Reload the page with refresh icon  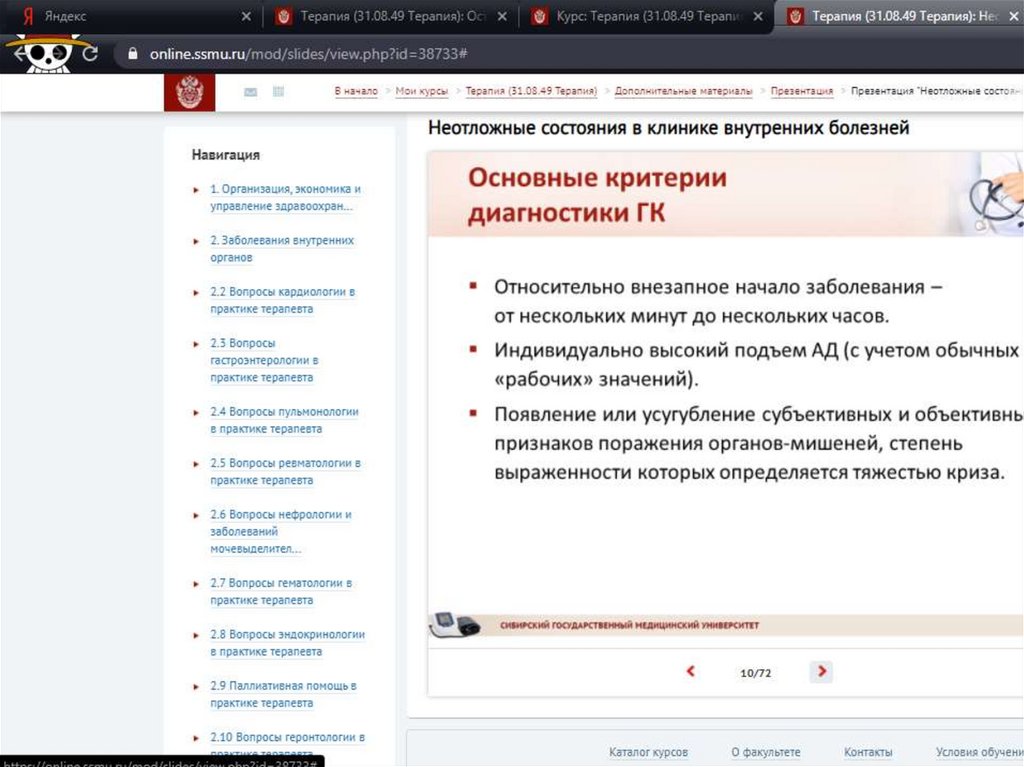(x=90, y=54)
